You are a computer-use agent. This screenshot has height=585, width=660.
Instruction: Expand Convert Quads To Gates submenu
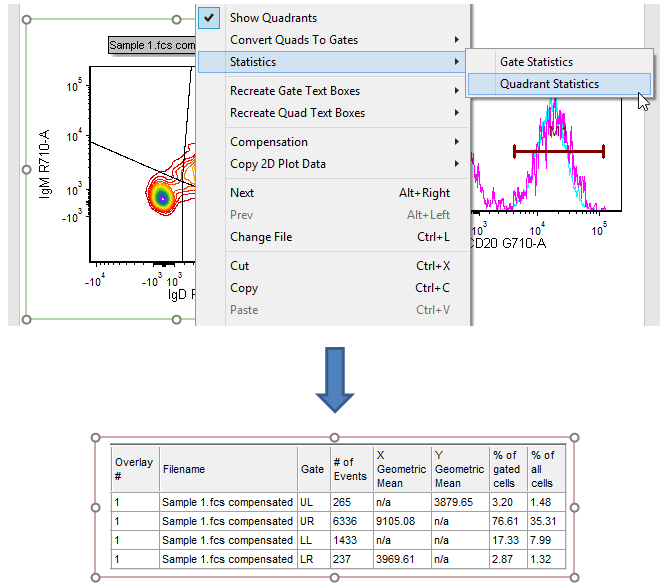pyautogui.click(x=294, y=40)
